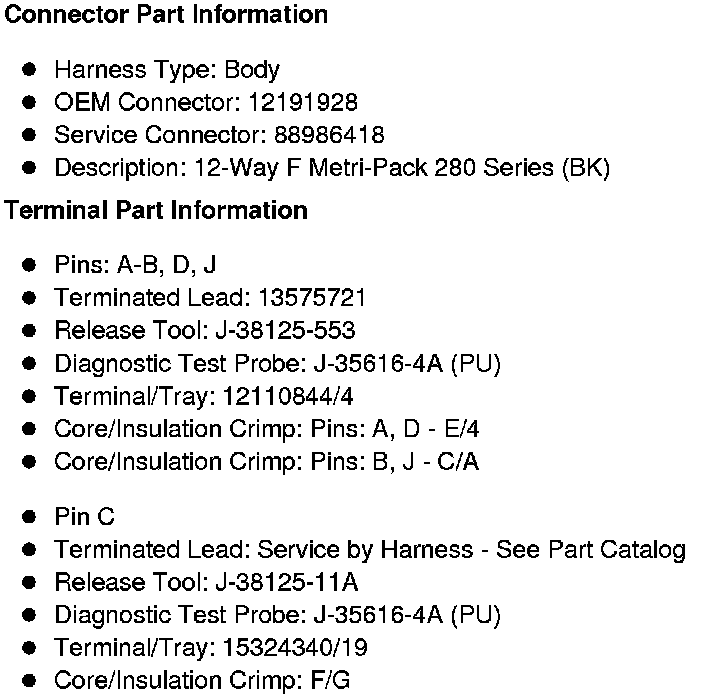Viewport: 704px width, 700px height.
Task: Click the Pin C line
Action: click(84, 517)
